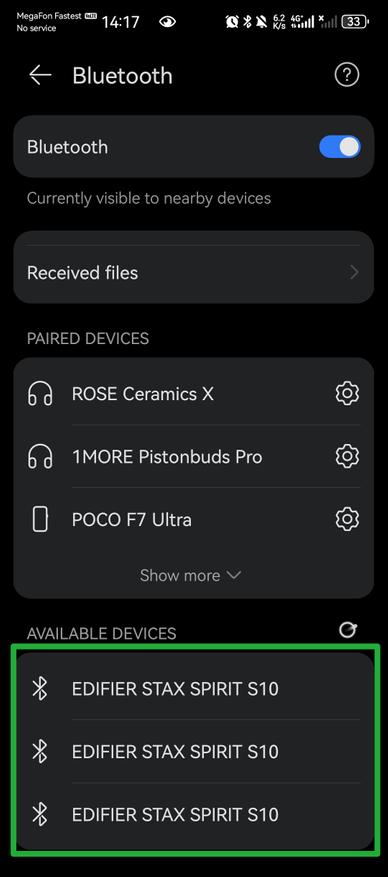Image resolution: width=388 pixels, height=877 pixels.
Task: Tap the phone icon beside POCO F7 Ultra
Action: click(40, 520)
